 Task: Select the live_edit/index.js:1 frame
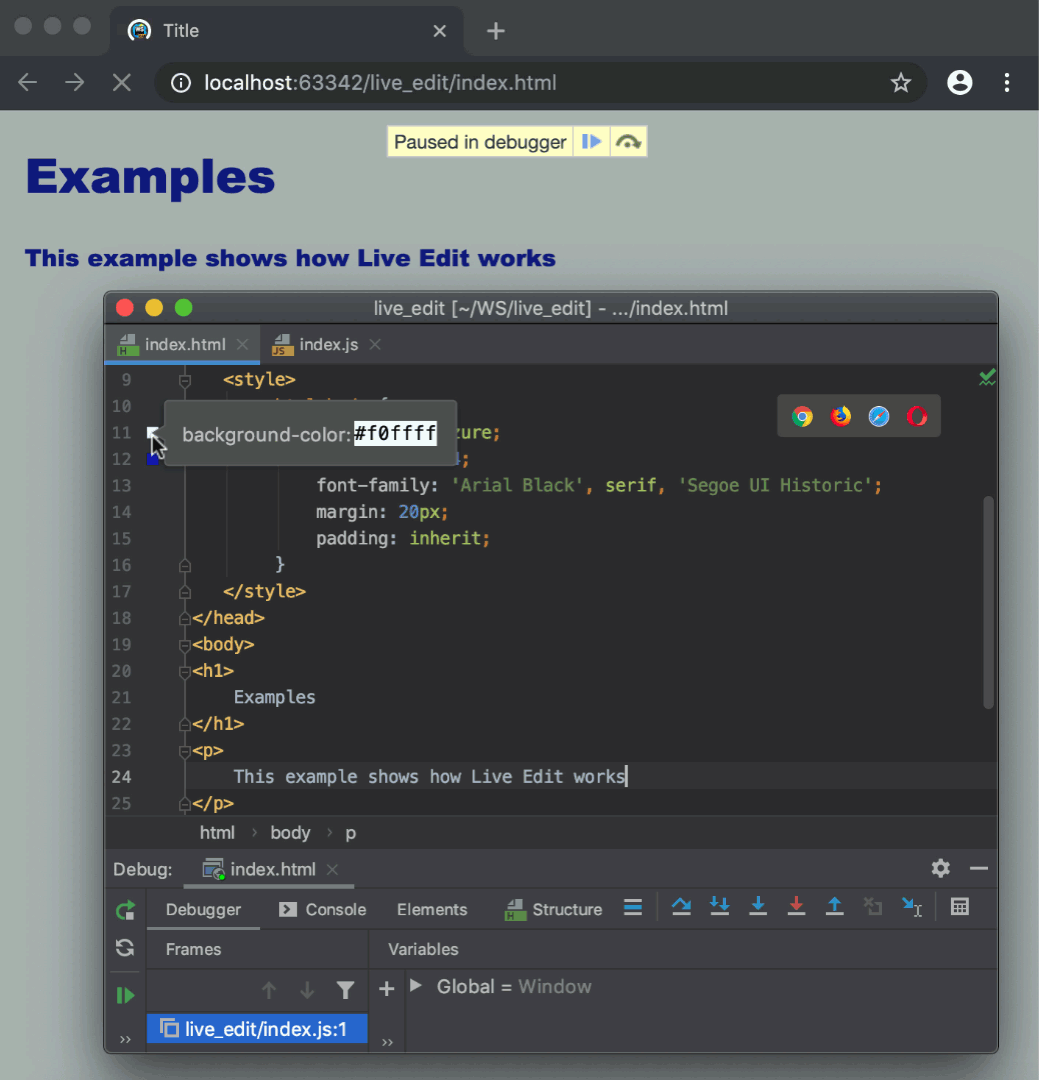pos(257,1028)
